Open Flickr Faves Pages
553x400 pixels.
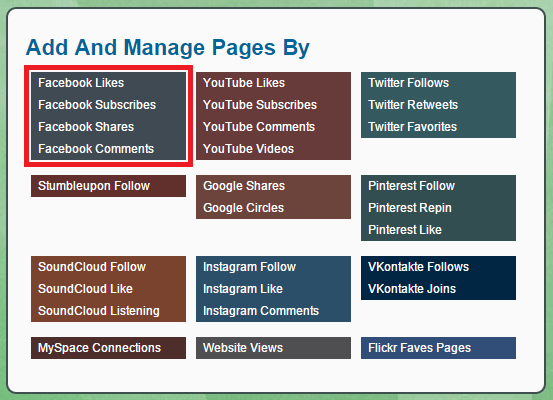pos(419,348)
